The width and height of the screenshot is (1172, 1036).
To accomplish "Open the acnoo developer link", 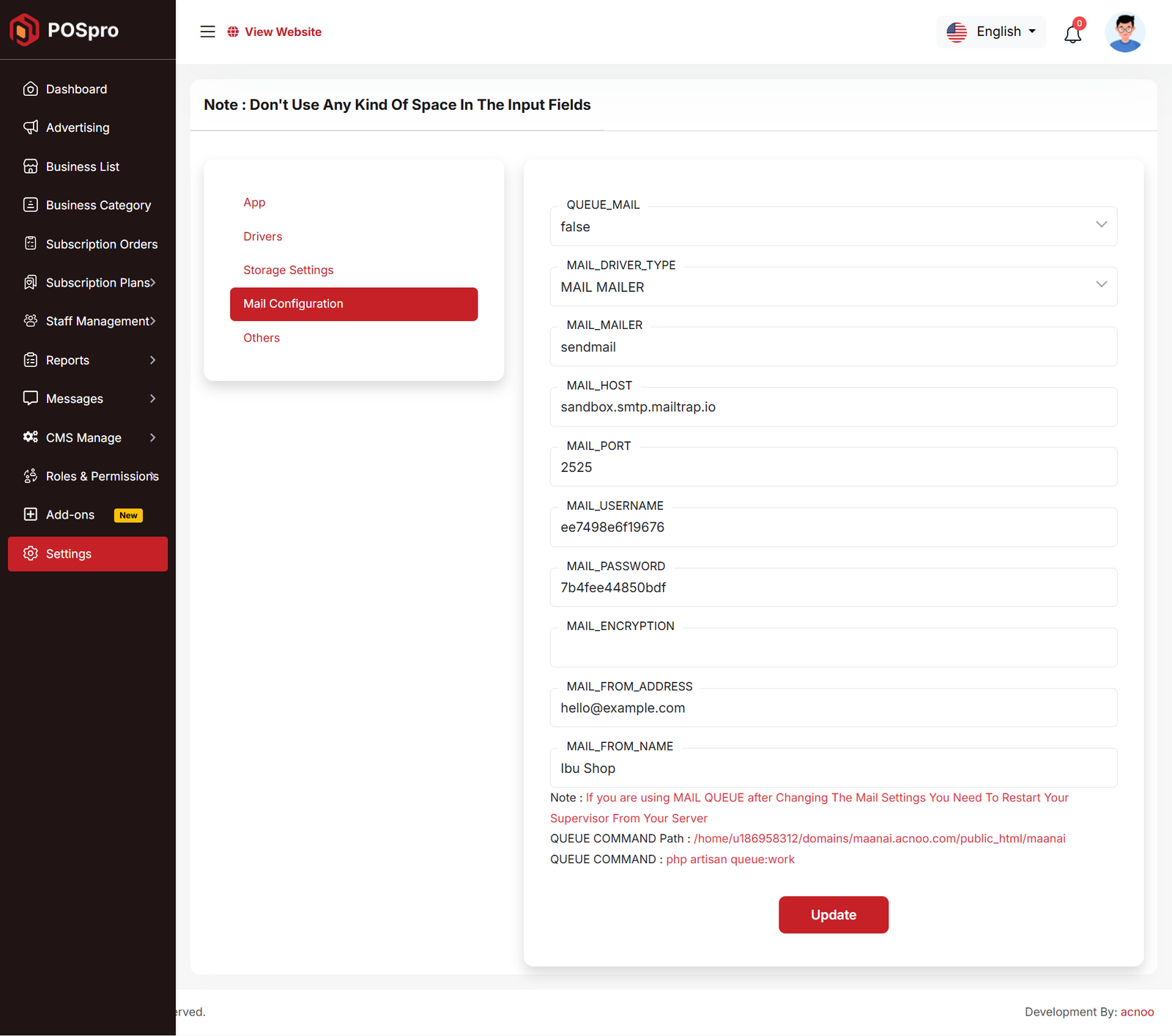I will coord(1137,1012).
